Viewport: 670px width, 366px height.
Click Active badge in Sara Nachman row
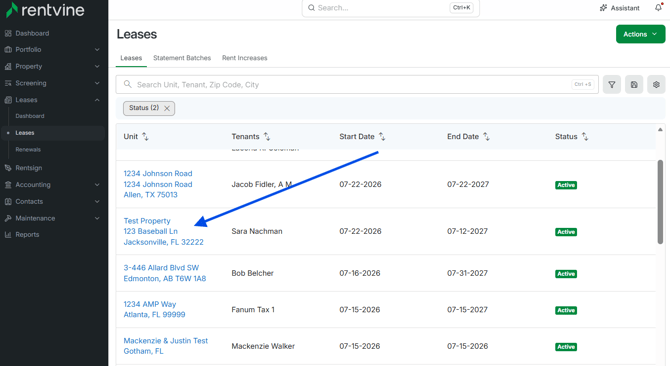566,232
